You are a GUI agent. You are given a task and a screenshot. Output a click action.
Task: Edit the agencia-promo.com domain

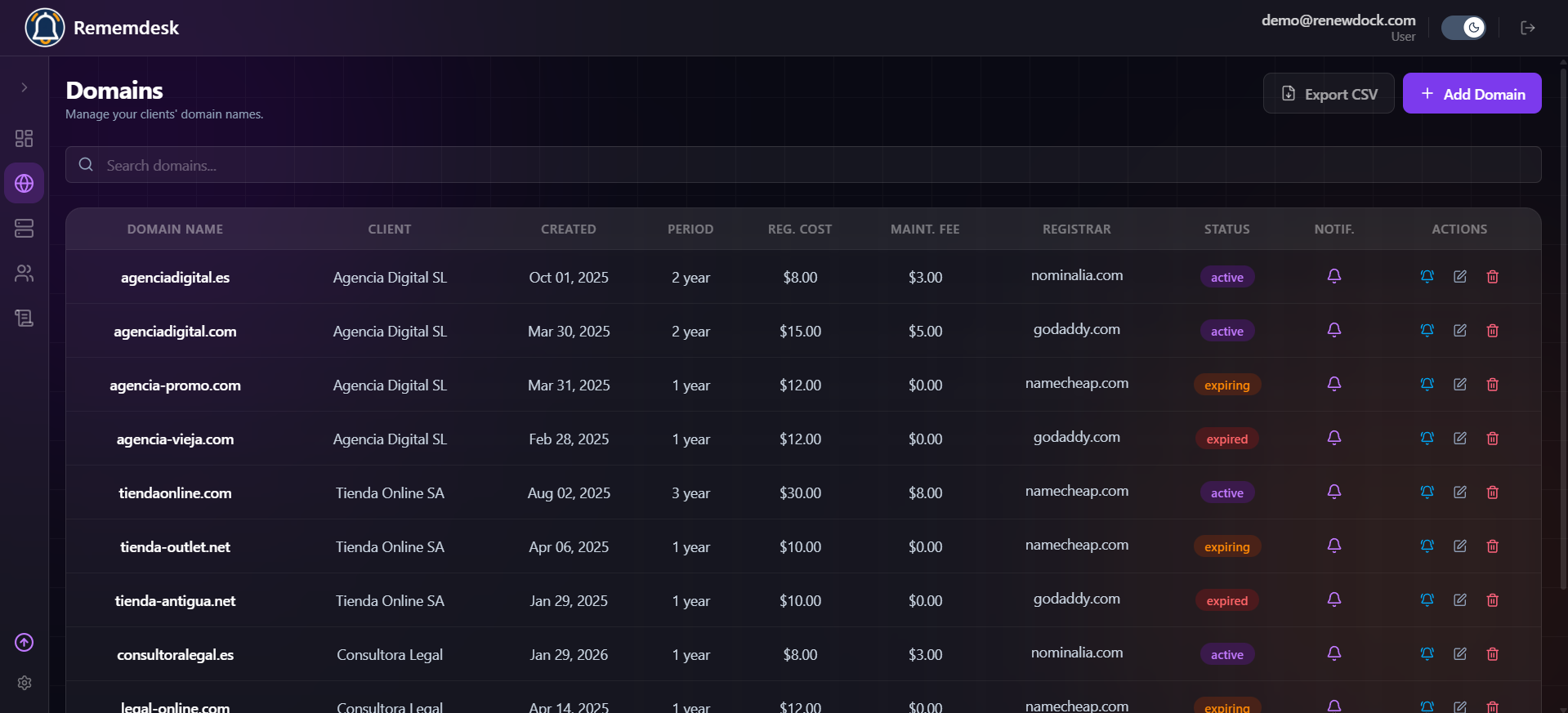[1460, 385]
